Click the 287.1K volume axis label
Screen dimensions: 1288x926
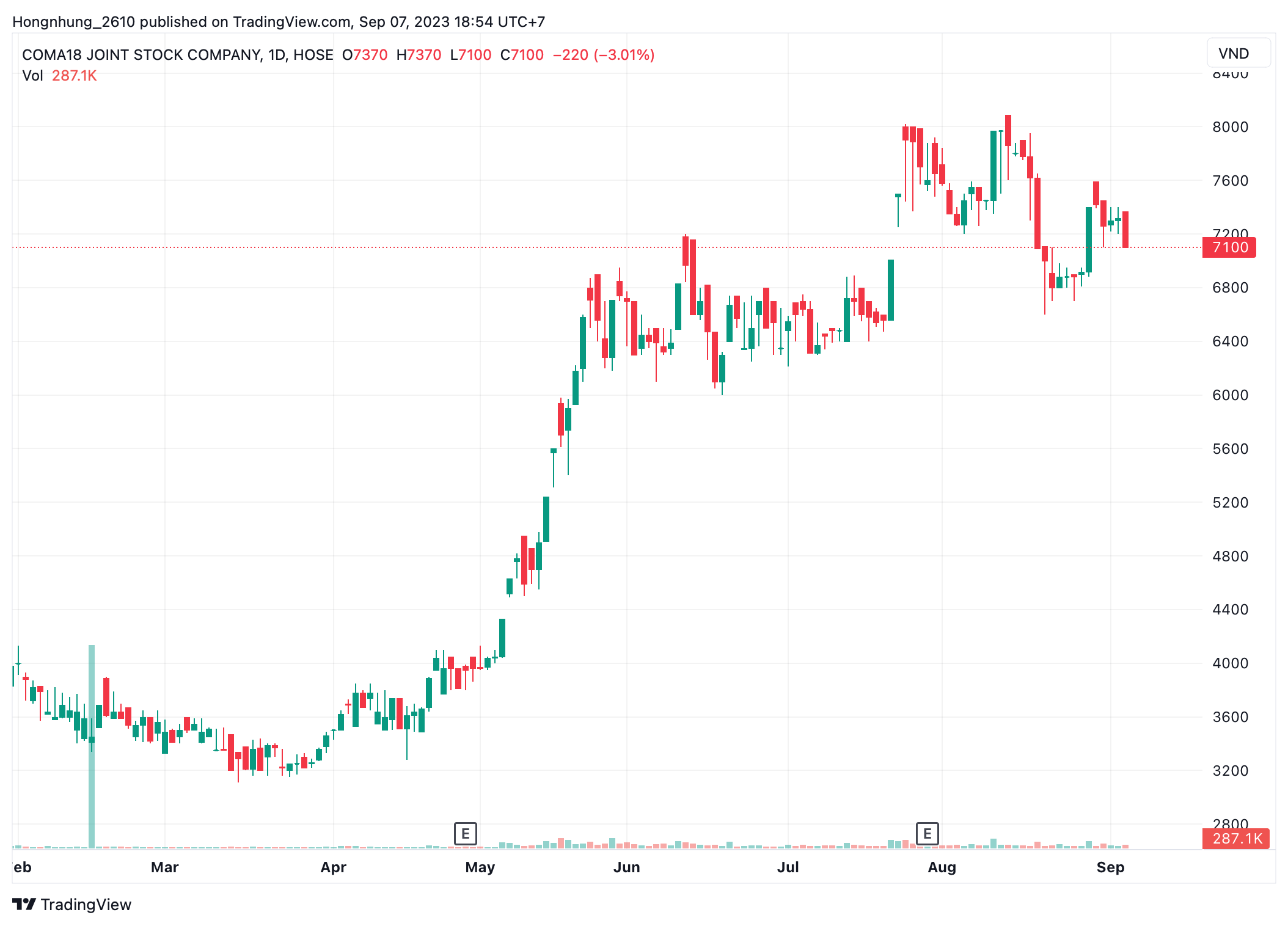tap(1236, 839)
